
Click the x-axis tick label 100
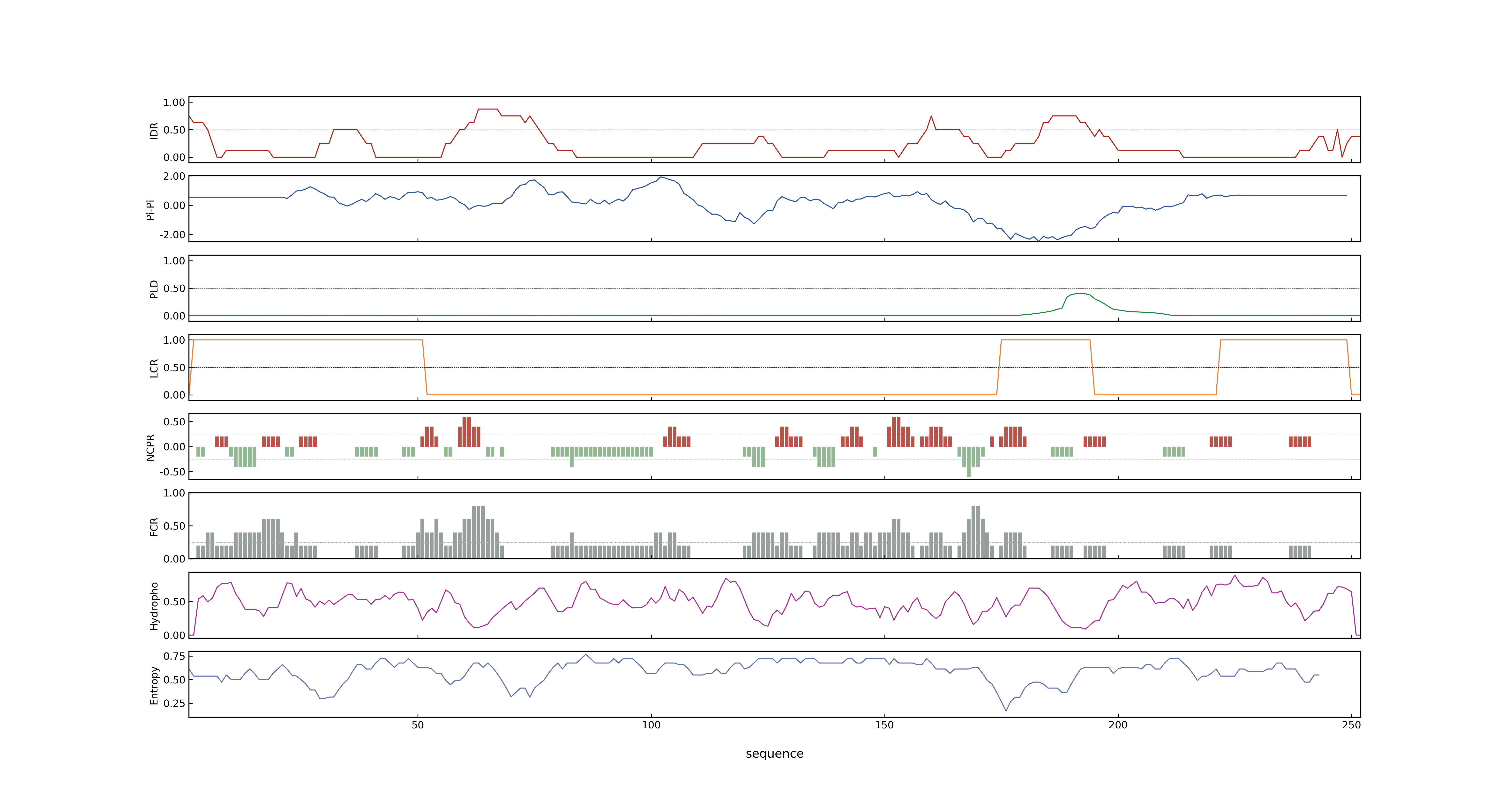tap(651, 725)
